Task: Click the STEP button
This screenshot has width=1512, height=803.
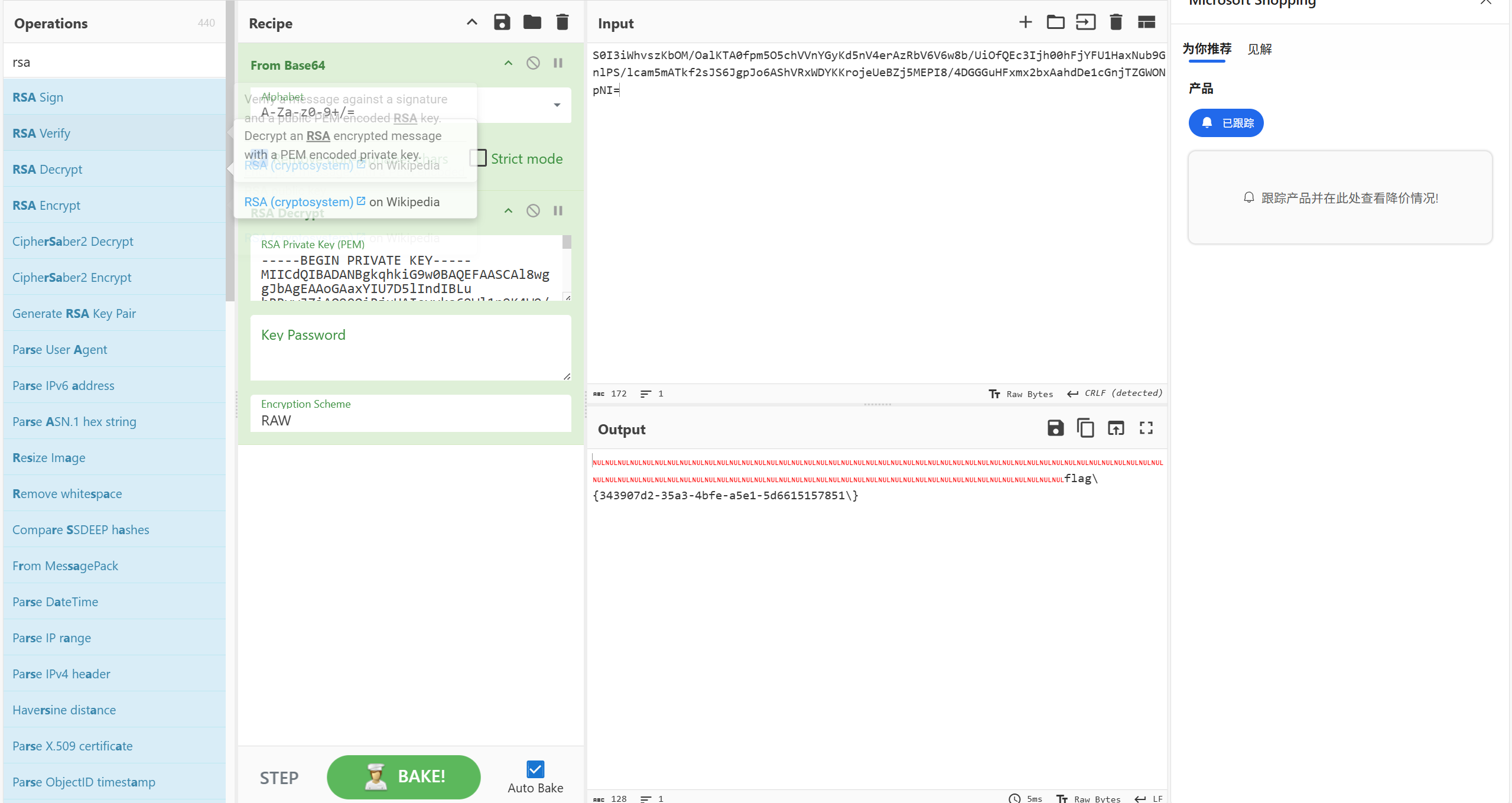Action: (x=279, y=778)
